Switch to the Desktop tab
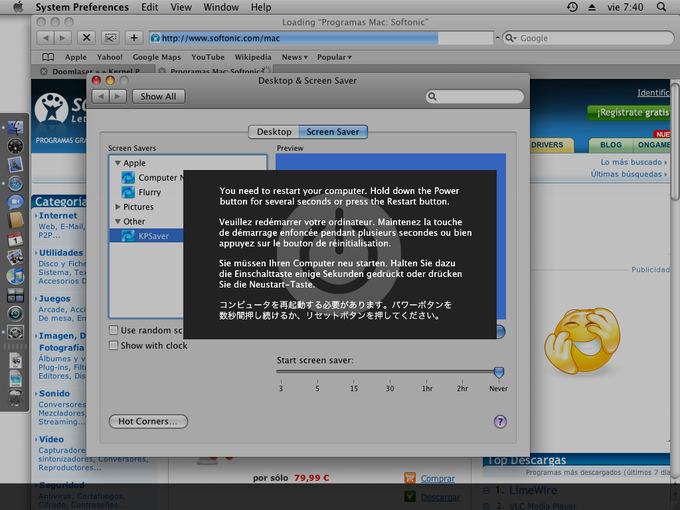Viewport: 680px width, 510px height. pyautogui.click(x=274, y=132)
